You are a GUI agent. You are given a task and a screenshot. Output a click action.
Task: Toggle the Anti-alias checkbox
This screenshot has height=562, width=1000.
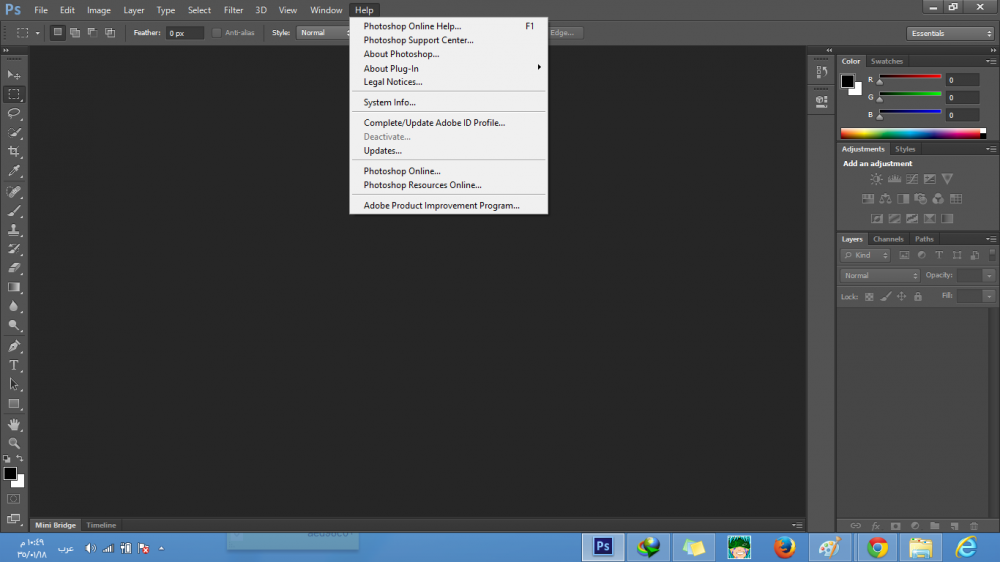tap(217, 33)
